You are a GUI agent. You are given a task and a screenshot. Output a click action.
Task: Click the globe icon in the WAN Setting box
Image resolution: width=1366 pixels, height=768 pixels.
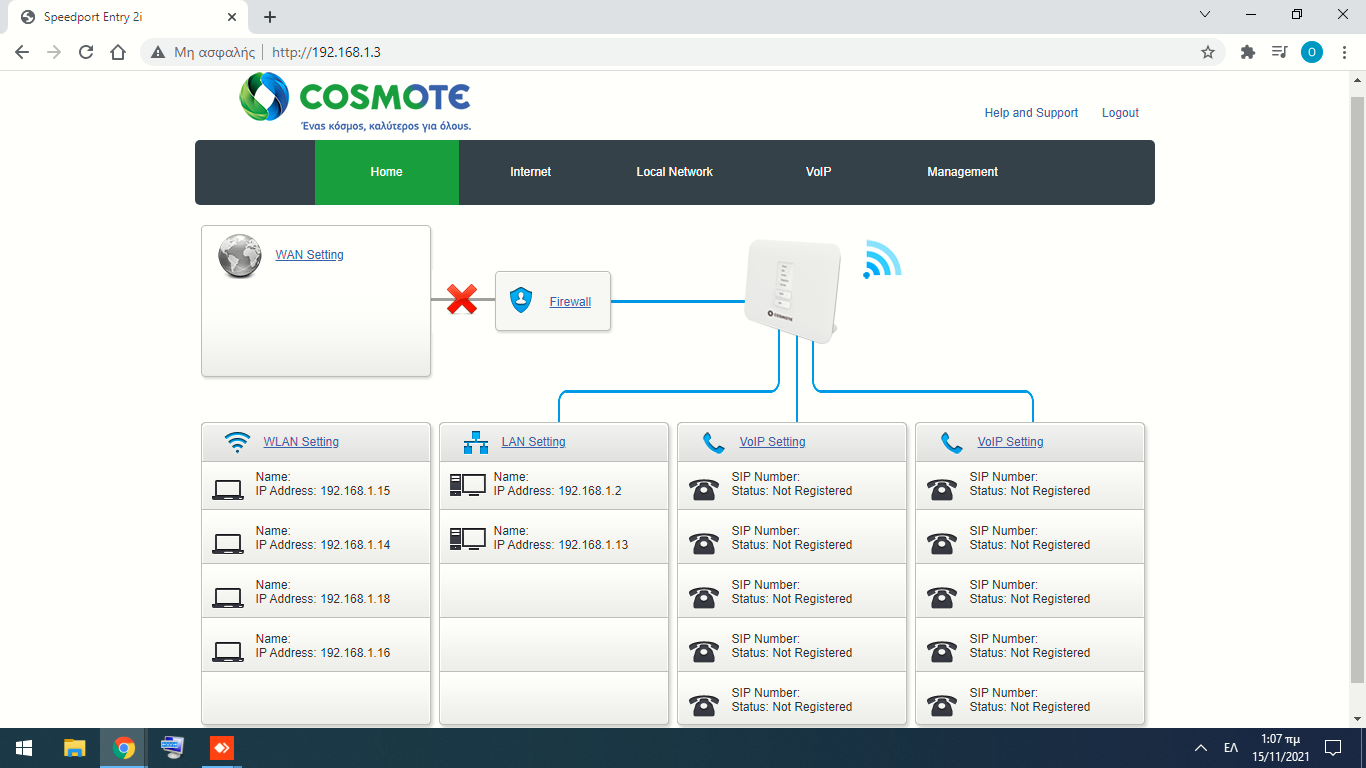(240, 256)
